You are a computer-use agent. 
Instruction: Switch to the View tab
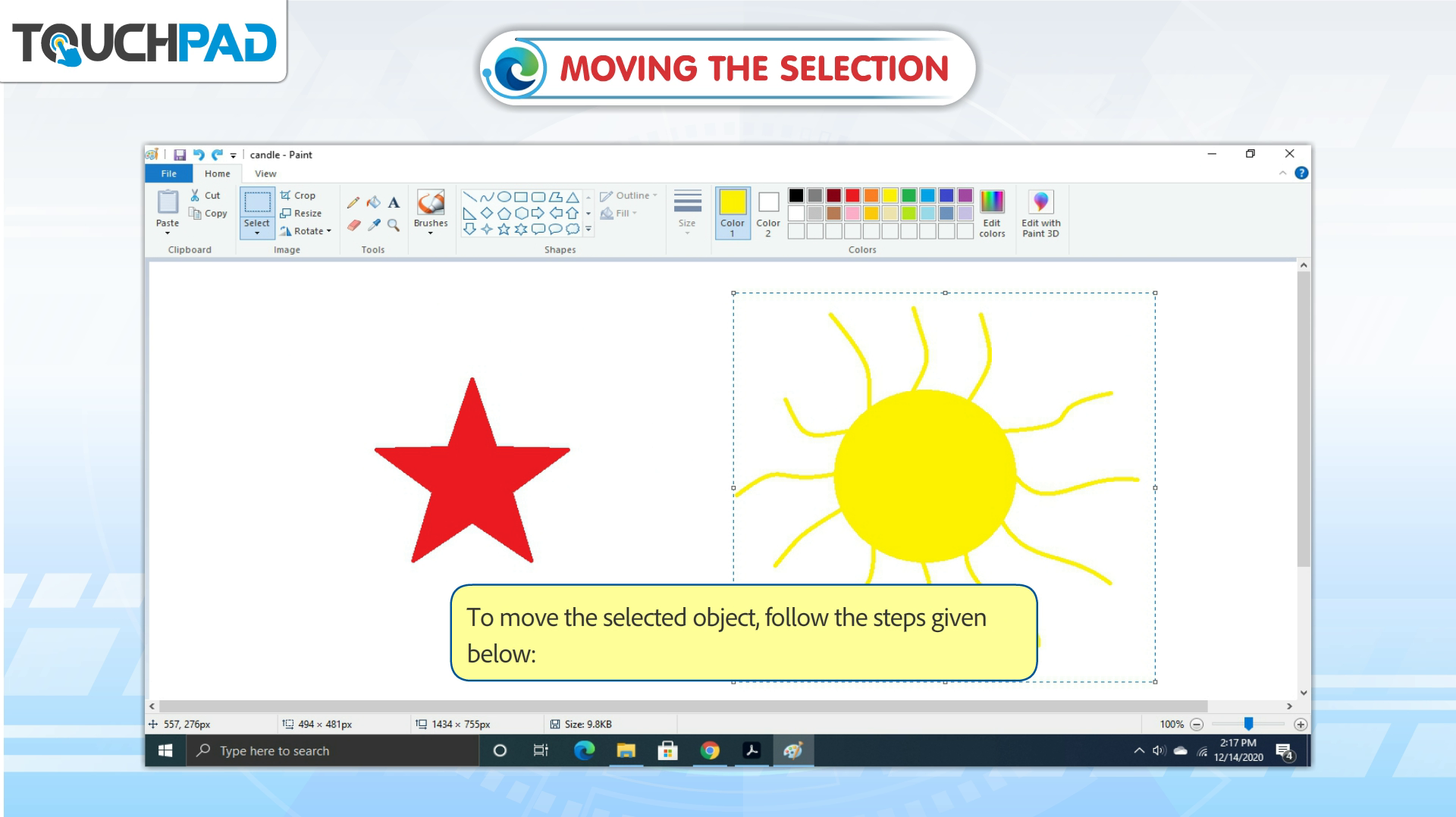[x=265, y=174]
